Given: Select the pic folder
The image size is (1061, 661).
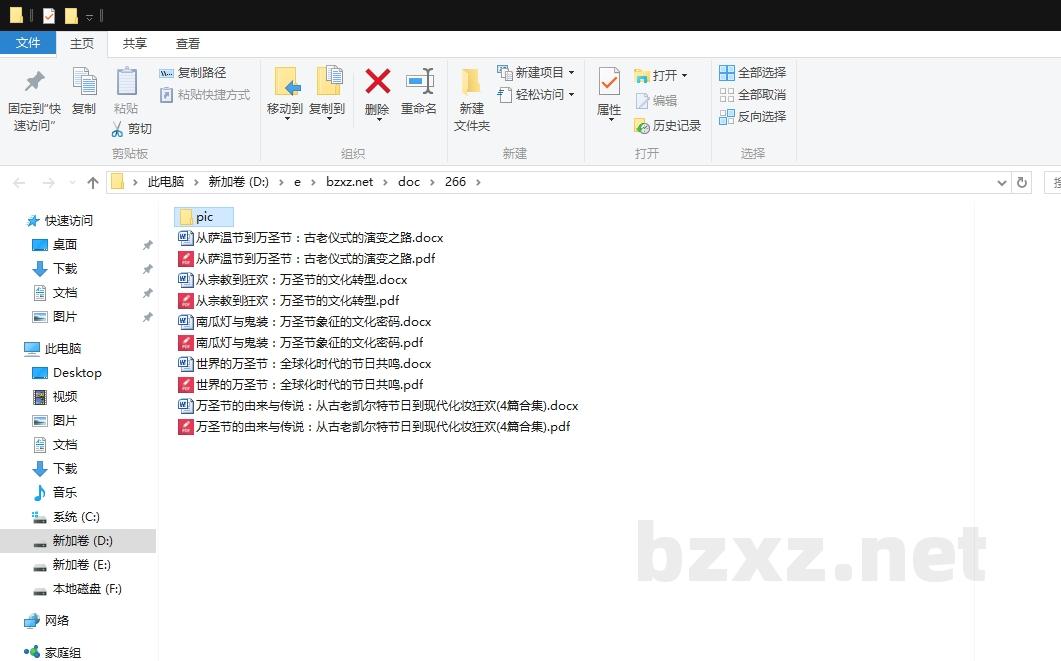Looking at the screenshot, I should click(204, 217).
